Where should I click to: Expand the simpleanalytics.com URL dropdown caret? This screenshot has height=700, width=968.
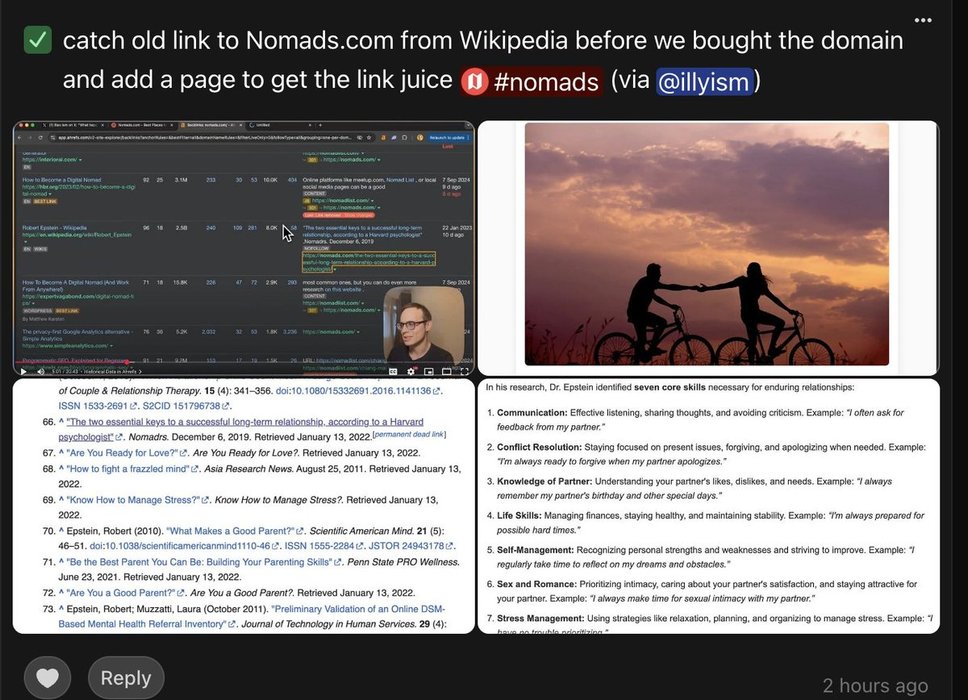pyautogui.click(x=112, y=346)
